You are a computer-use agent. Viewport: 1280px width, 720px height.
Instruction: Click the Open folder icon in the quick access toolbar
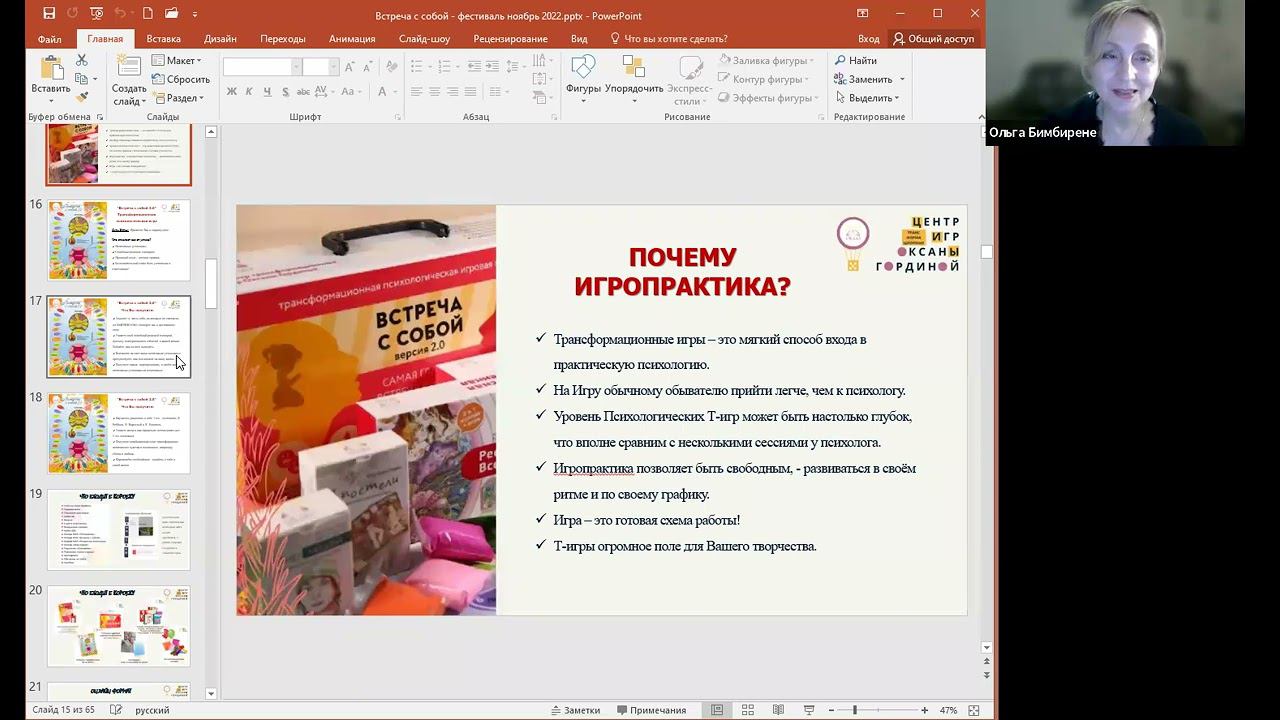point(171,14)
